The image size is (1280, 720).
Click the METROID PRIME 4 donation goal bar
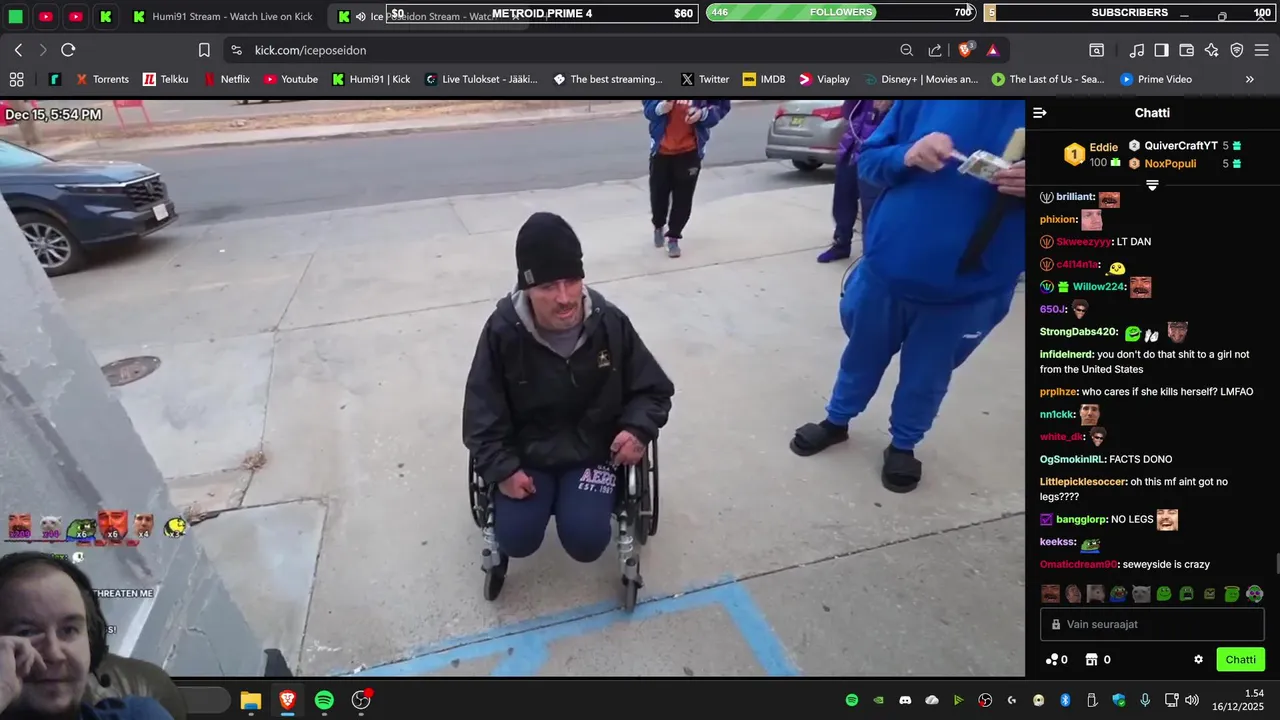pyautogui.click(x=542, y=13)
